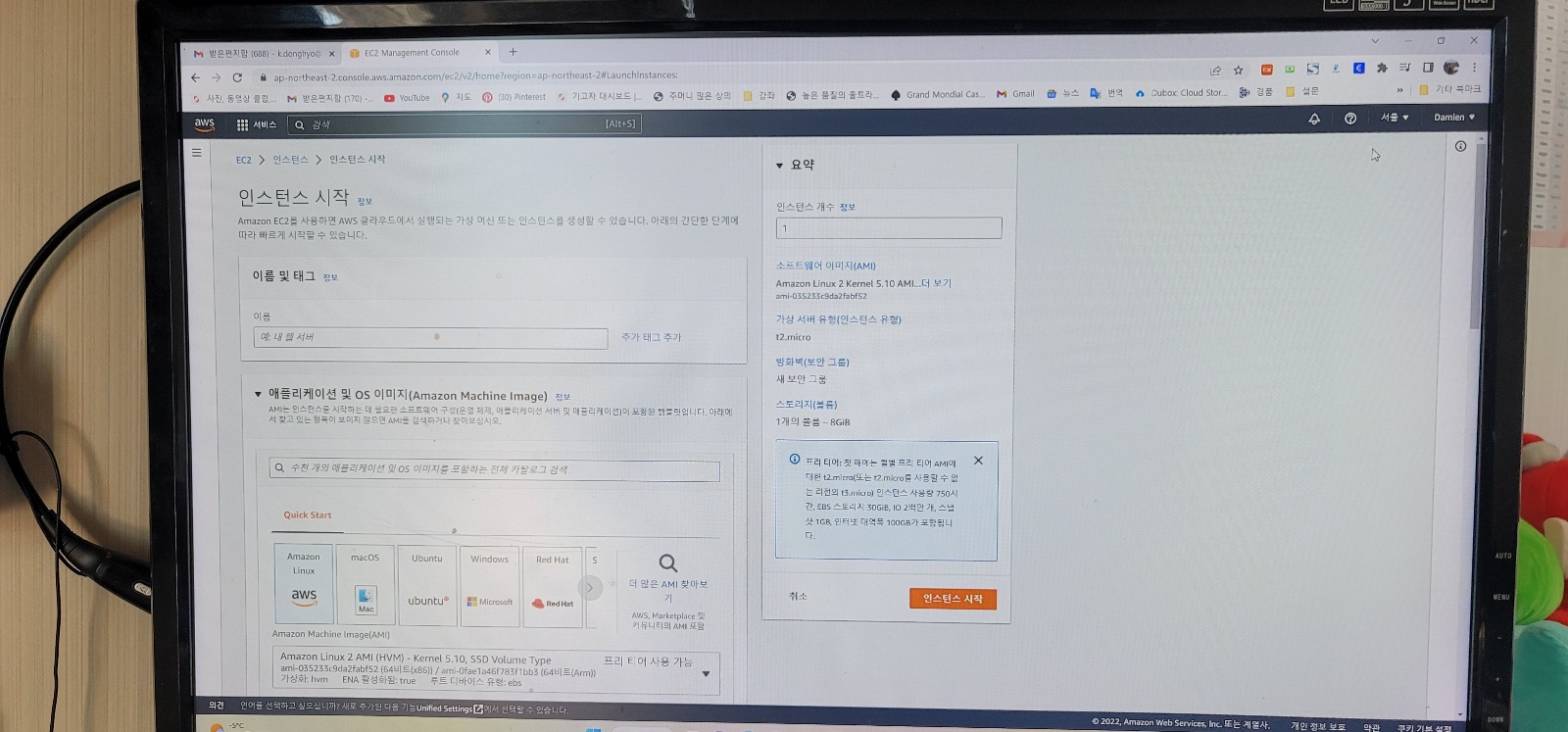Viewport: 1568px width, 732px height.
Task: Open the AWS logo home link
Action: 204,124
